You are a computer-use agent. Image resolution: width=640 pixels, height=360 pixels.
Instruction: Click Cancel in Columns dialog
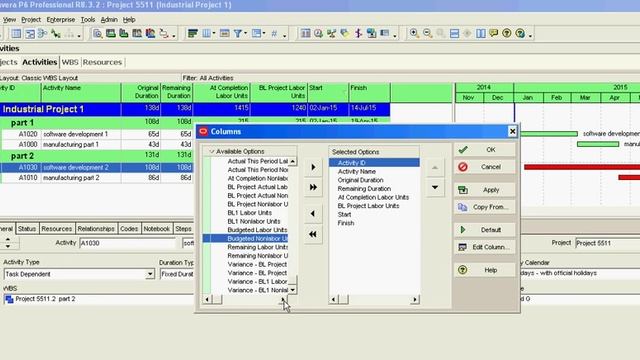(484, 167)
